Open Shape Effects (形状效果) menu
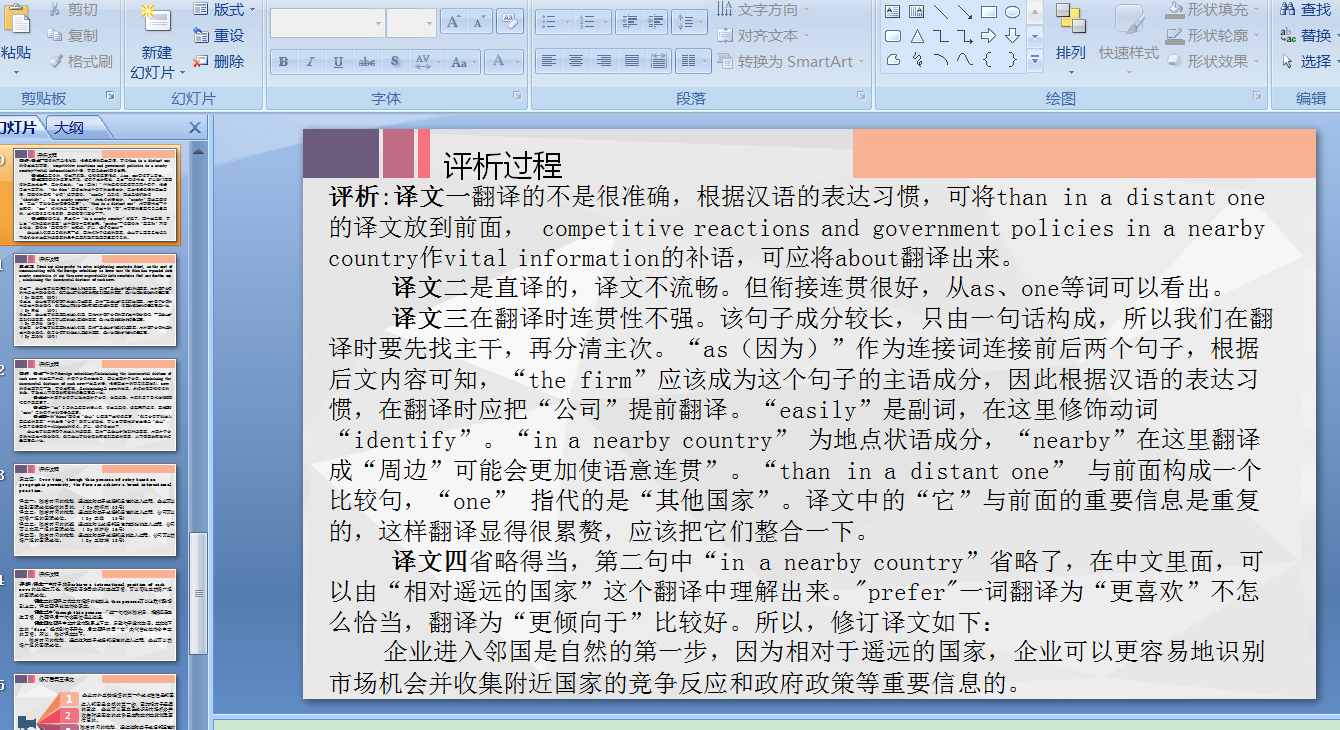The height and width of the screenshot is (730, 1340). pos(1213,61)
